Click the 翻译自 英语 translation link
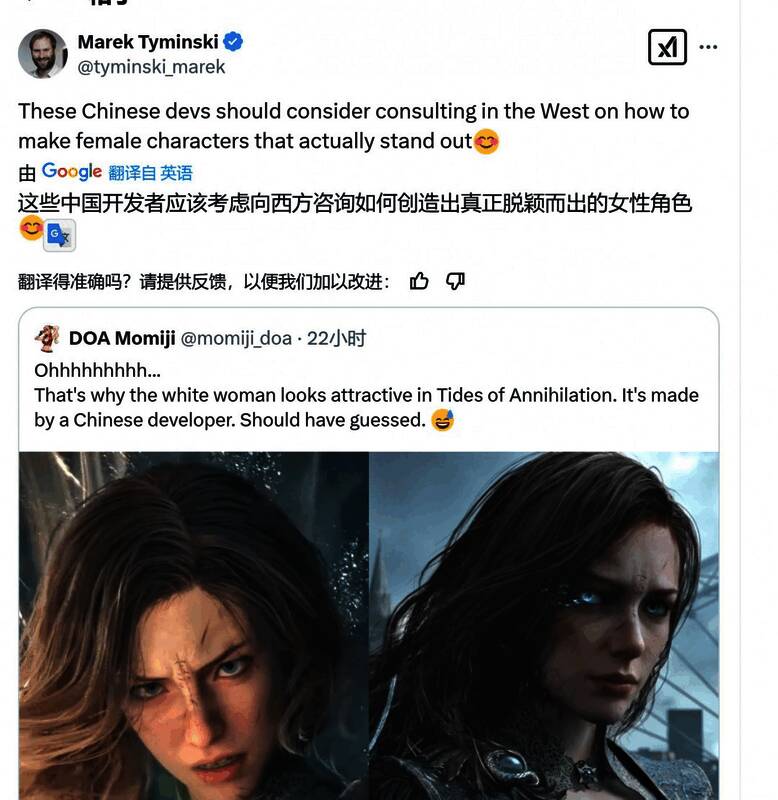Image resolution: width=778 pixels, height=800 pixels. (x=150, y=173)
